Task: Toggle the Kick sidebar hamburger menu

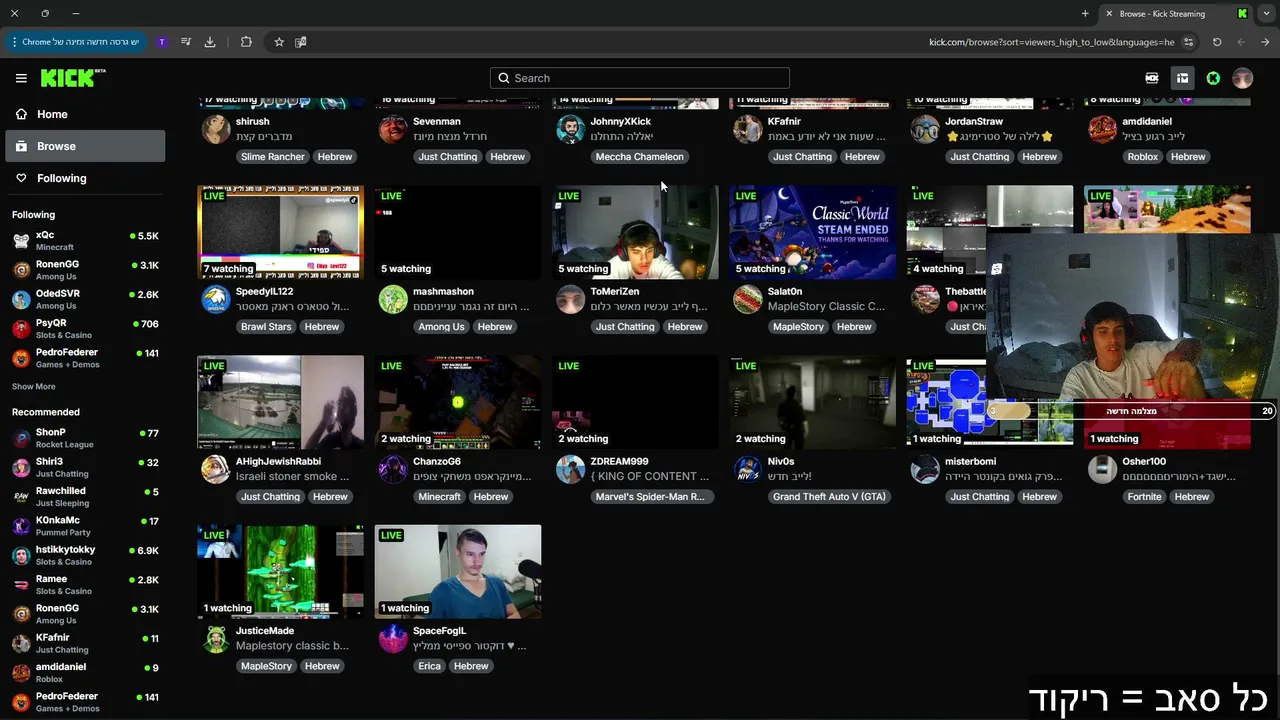Action: tap(21, 78)
